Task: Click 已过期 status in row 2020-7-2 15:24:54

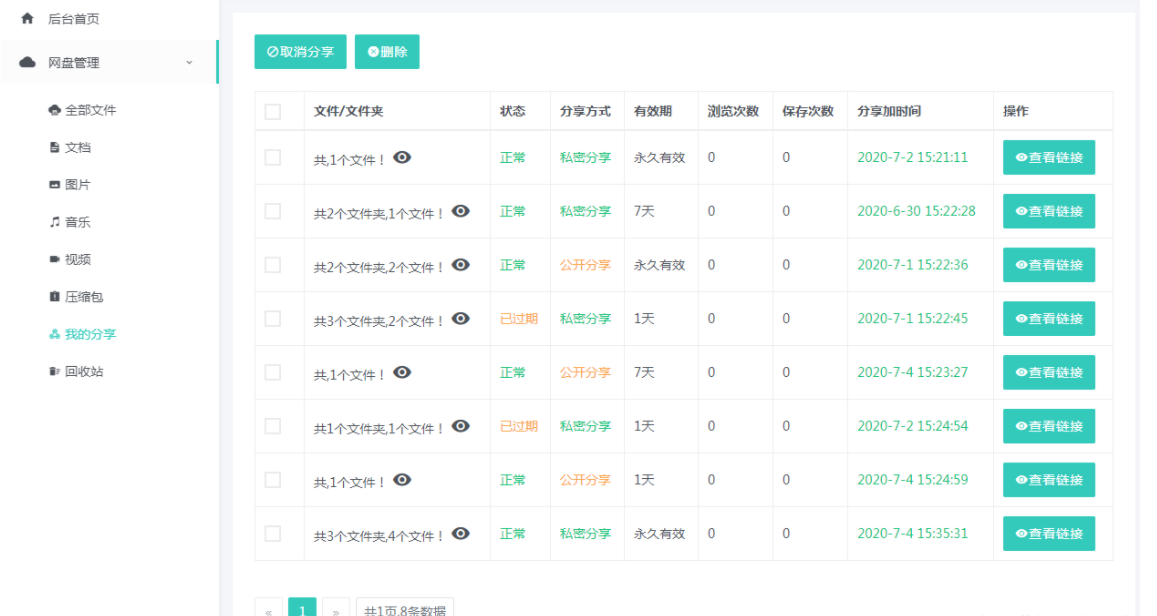Action: pyautogui.click(x=519, y=426)
